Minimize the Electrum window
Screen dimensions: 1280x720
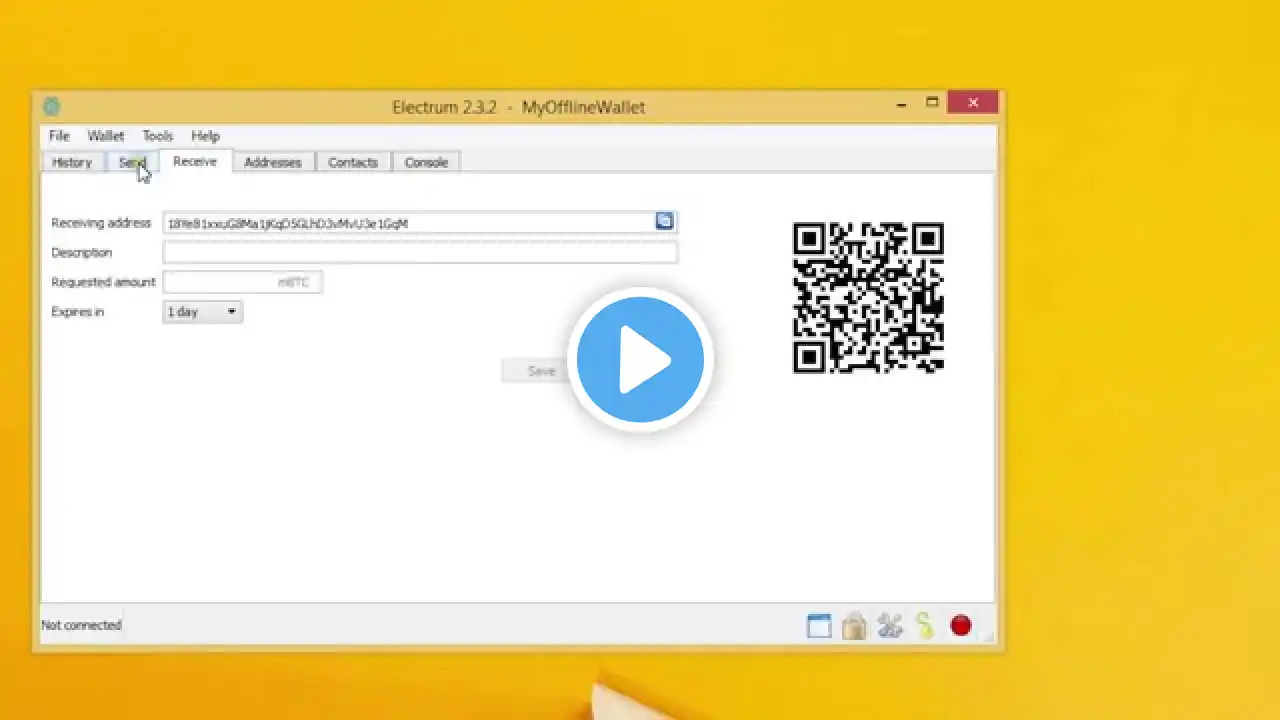tap(902, 103)
